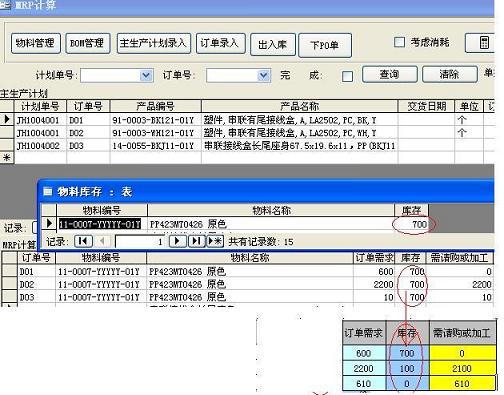
Task: Click yellow cell 610 in lower table
Action: coord(462,383)
